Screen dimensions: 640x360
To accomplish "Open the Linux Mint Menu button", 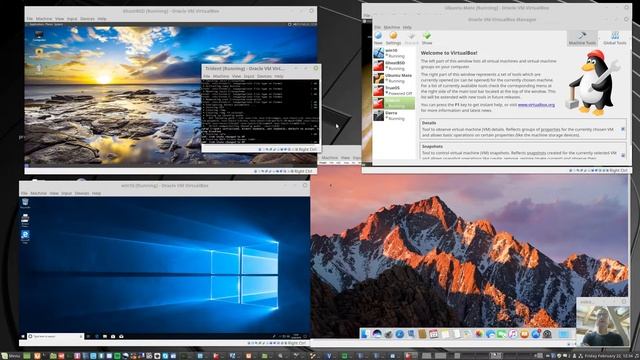I will tap(11, 356).
